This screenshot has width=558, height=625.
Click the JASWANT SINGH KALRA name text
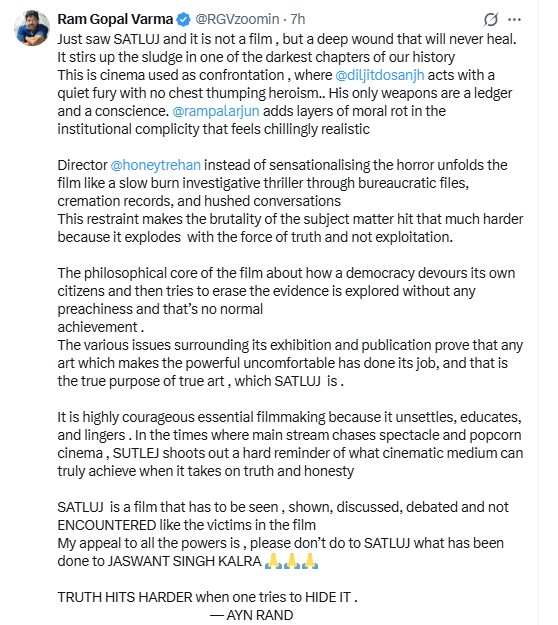coord(185,561)
